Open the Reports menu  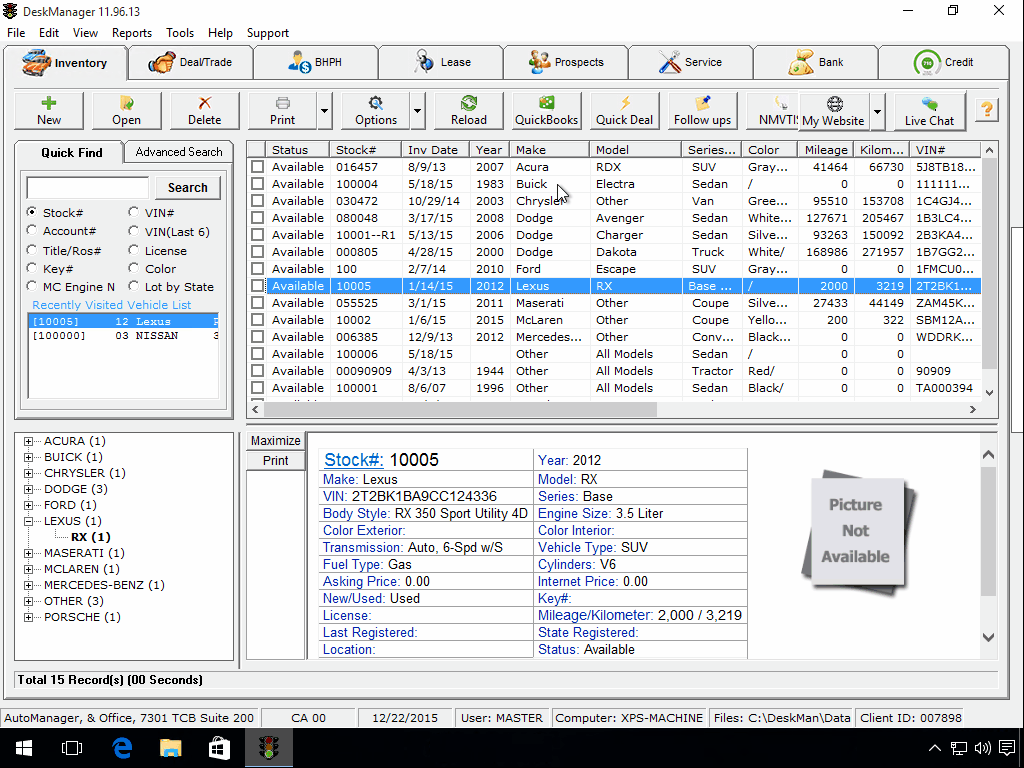(131, 33)
